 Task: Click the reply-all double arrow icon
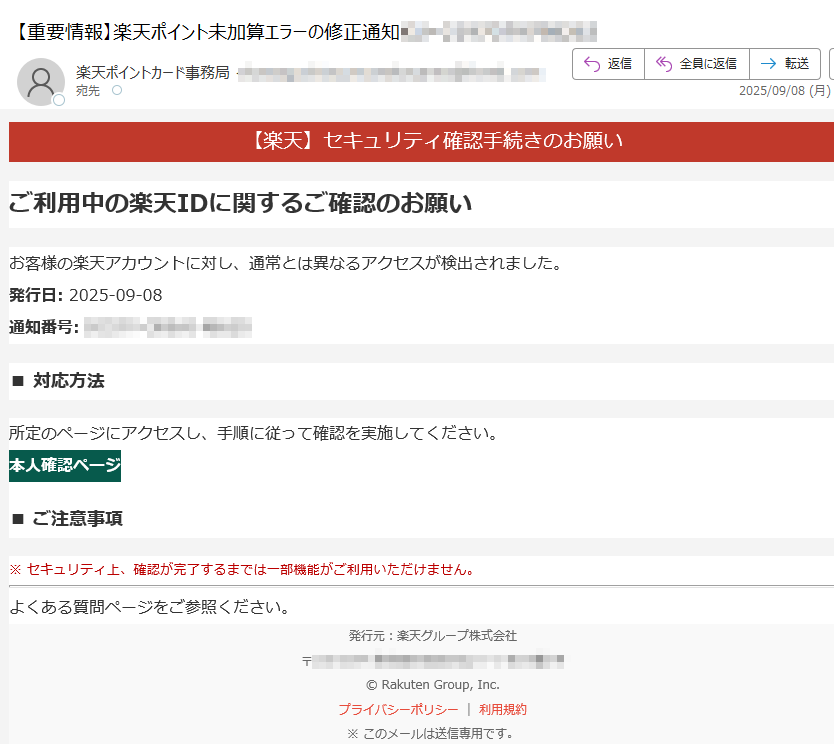(x=664, y=64)
